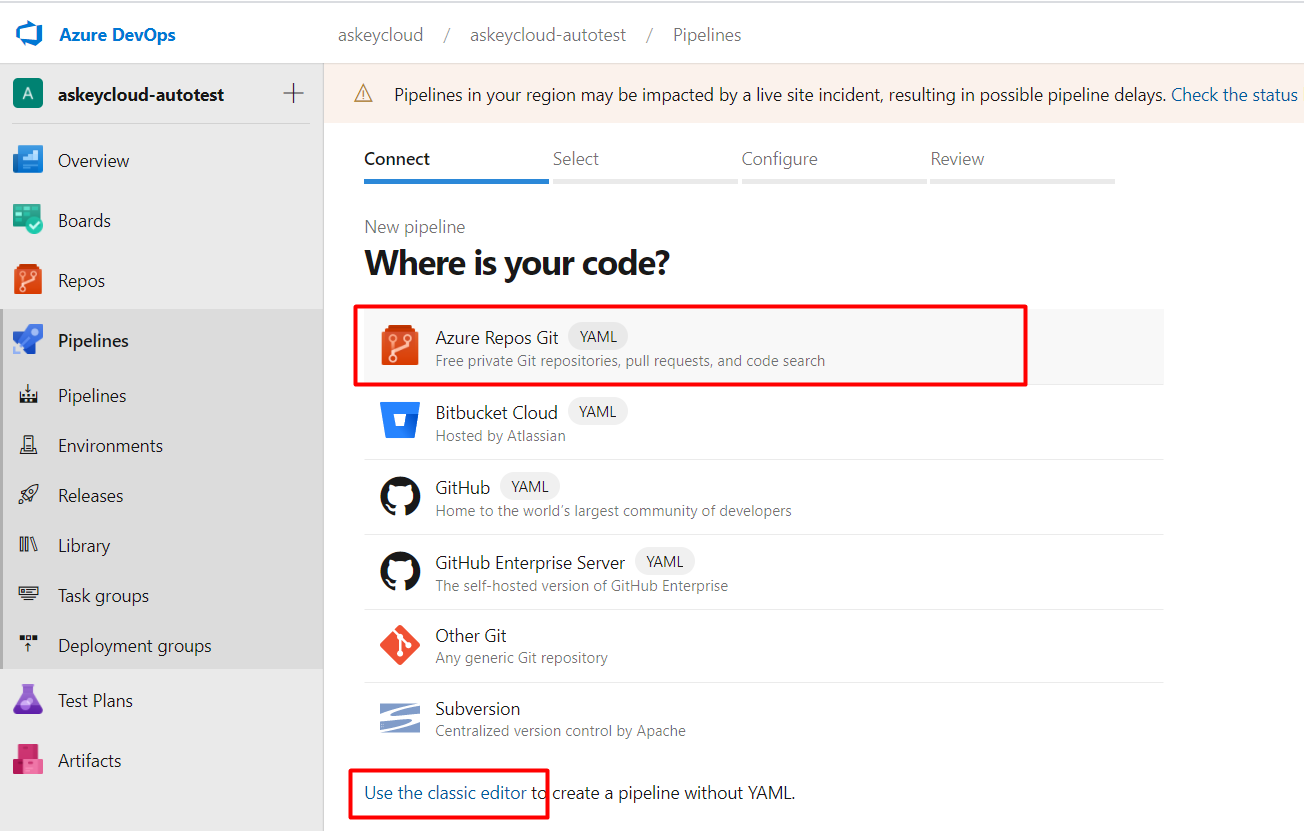1304x831 pixels.
Task: Open Artifacts in the sidebar
Action: [162, 760]
